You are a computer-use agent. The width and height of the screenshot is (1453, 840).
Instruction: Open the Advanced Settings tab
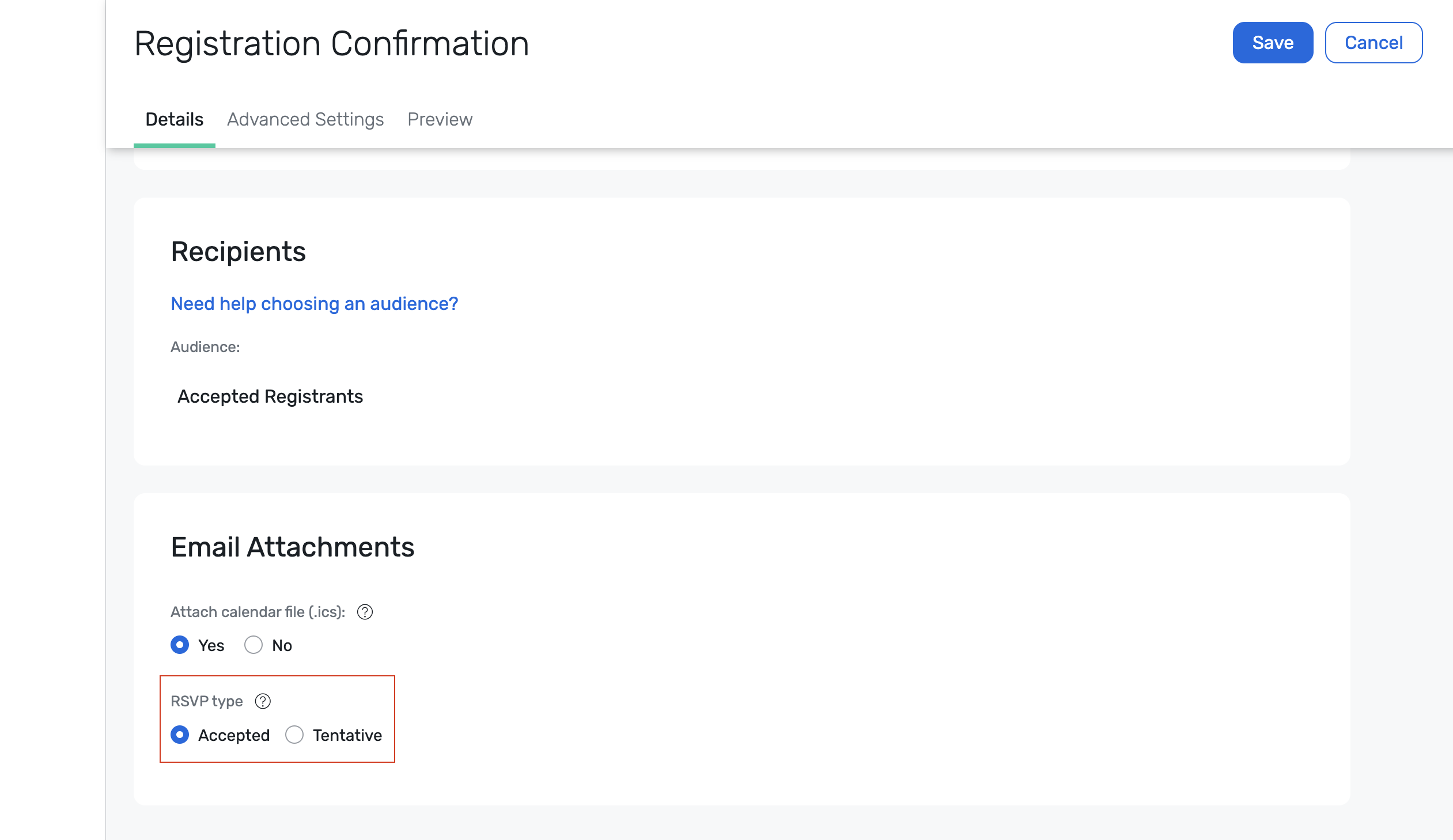(305, 119)
